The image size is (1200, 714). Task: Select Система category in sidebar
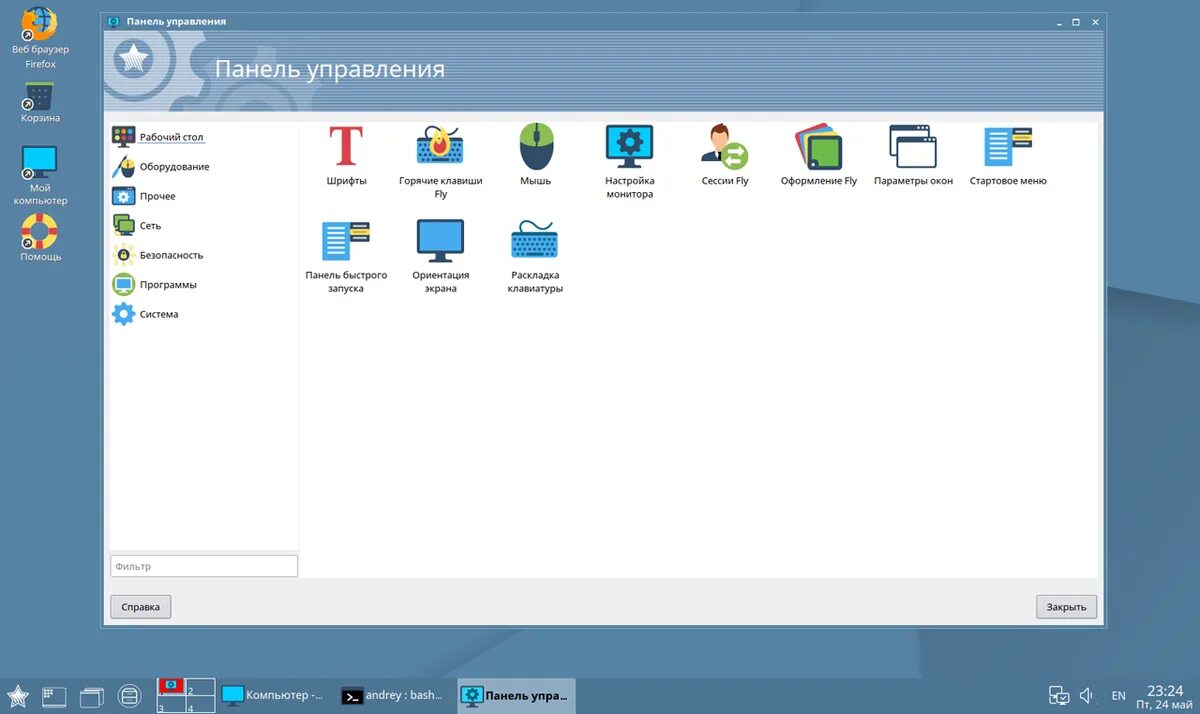(159, 314)
